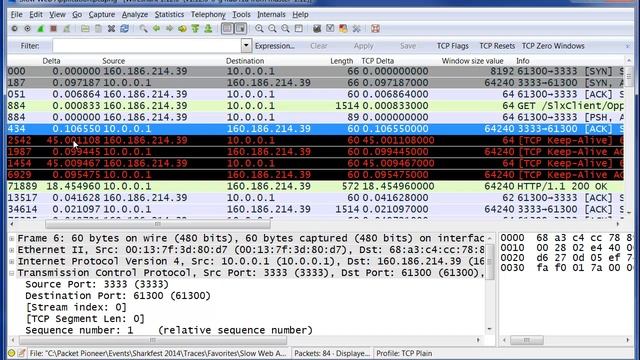Click 'Profile: TCP Plain' in status bar
This screenshot has width=640, height=360.
tap(404, 353)
